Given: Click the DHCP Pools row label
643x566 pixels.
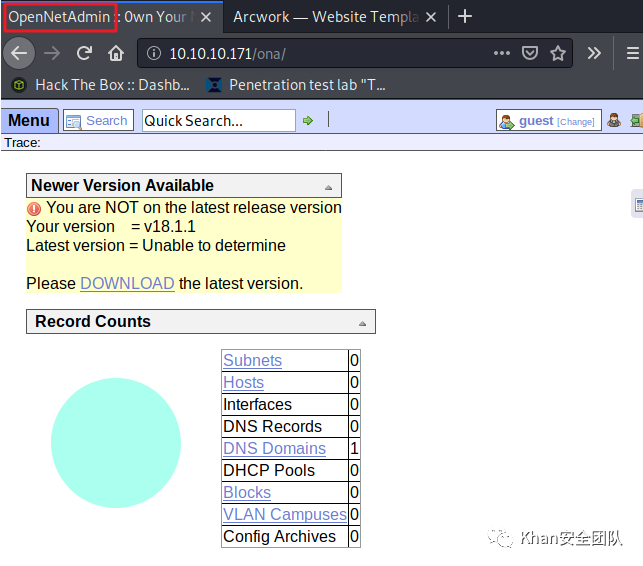Looking at the screenshot, I should tap(269, 470).
